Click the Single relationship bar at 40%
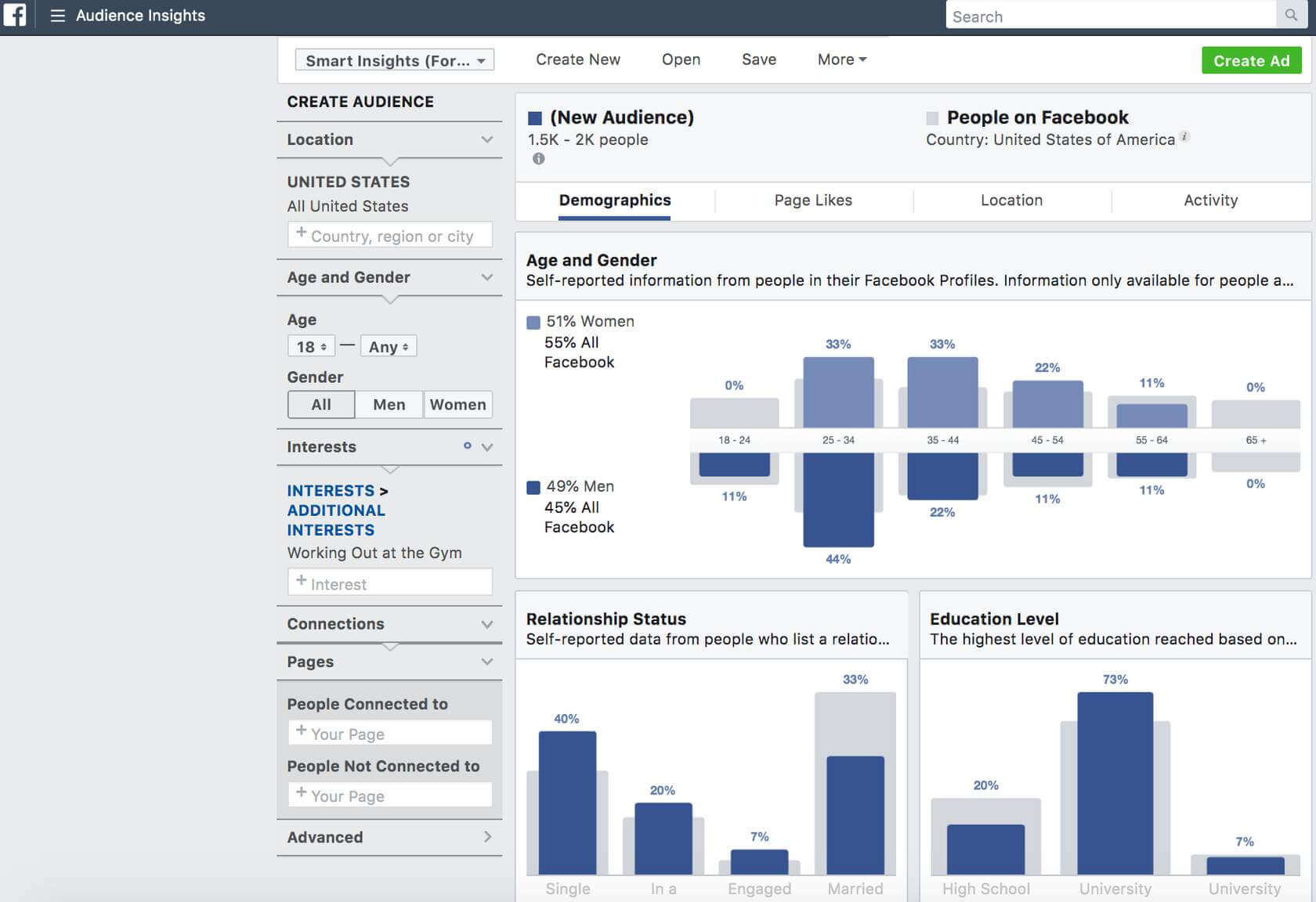1316x902 pixels. pos(567,803)
